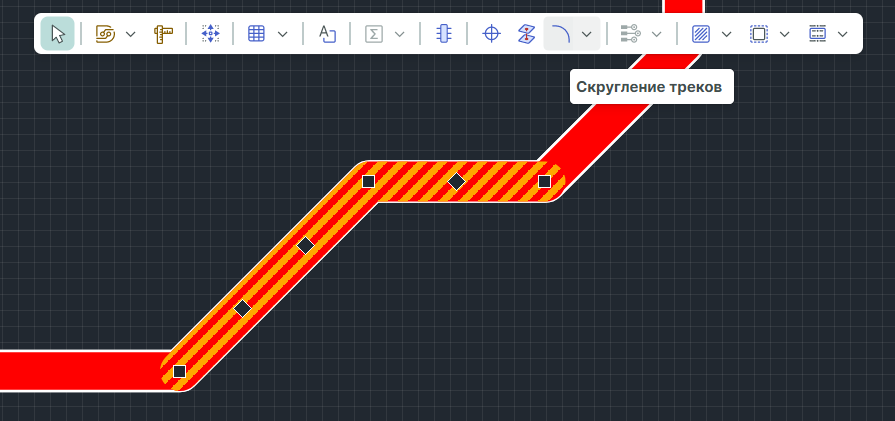Click the sigma calculation icon
This screenshot has height=421, width=895.
click(374, 34)
